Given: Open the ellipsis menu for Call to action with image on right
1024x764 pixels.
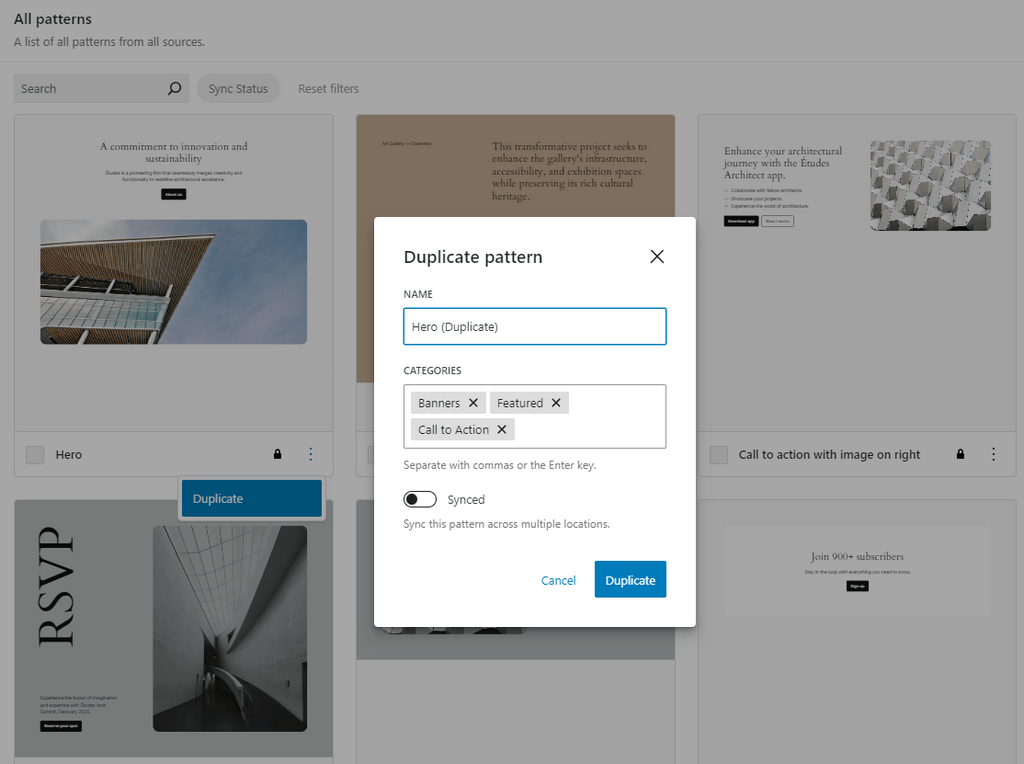Looking at the screenshot, I should tap(994, 454).
